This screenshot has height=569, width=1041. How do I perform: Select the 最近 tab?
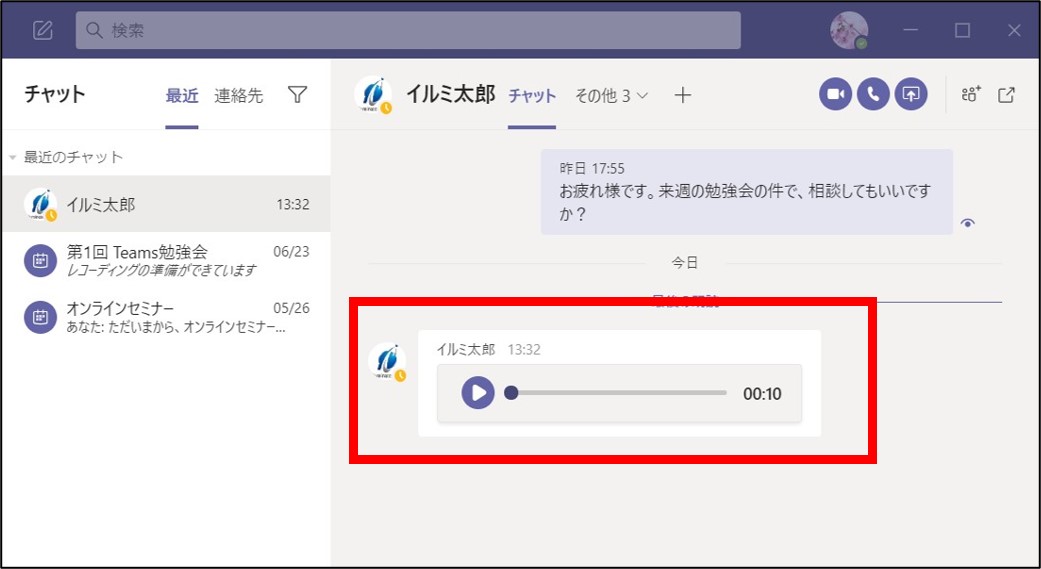coord(182,96)
